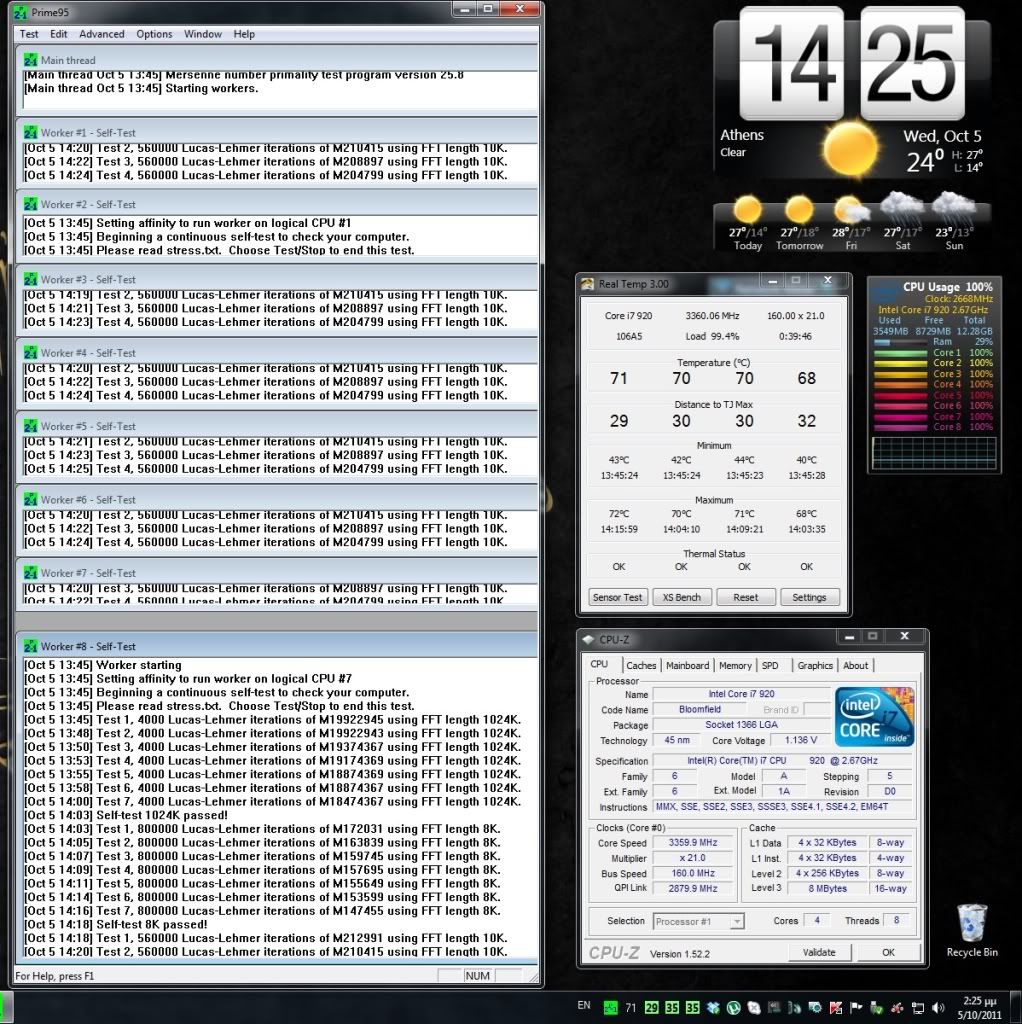Click the Validate button in CPU-Z
The height and width of the screenshot is (1024, 1022).
pyautogui.click(x=819, y=952)
